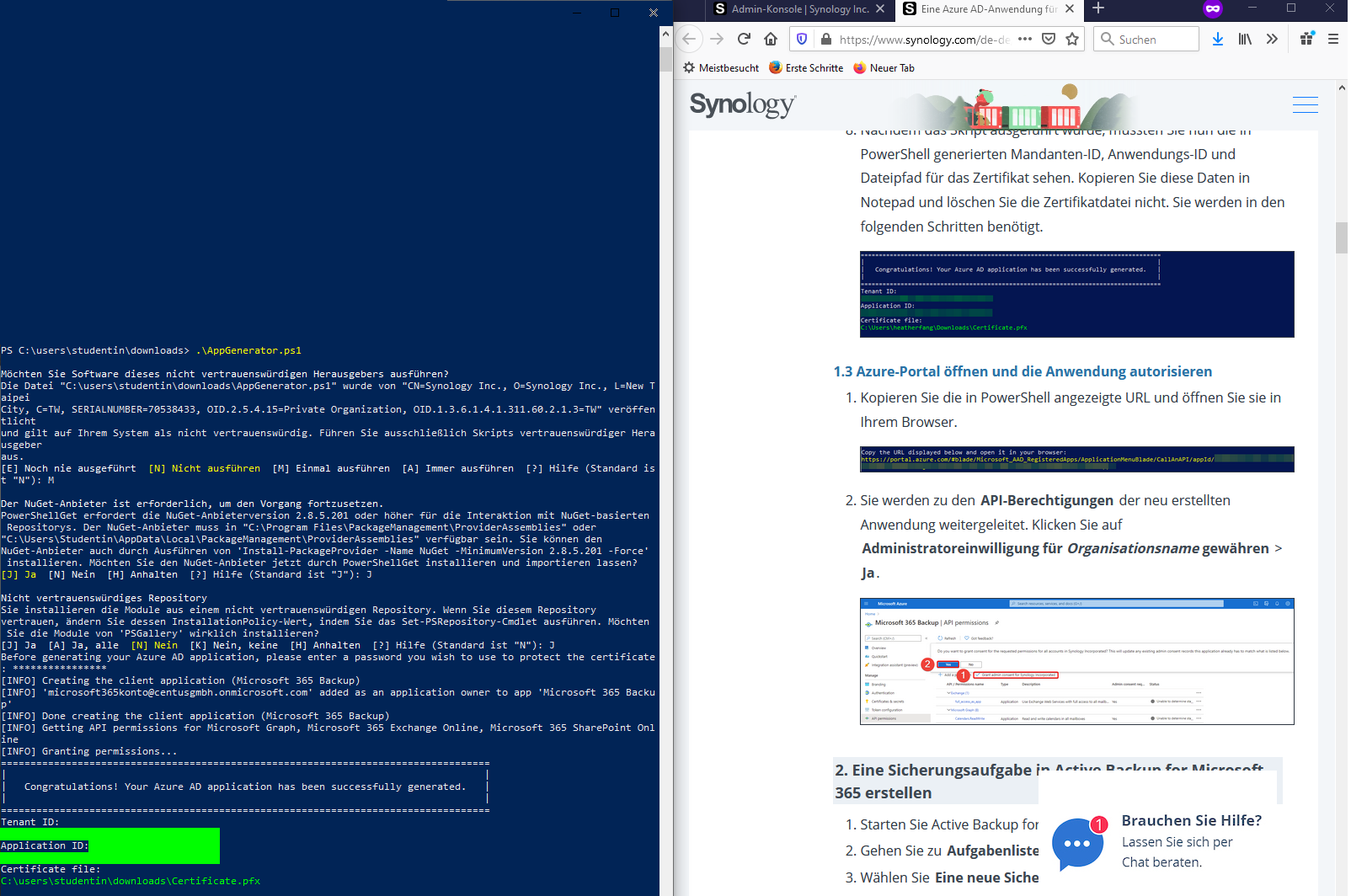The height and width of the screenshot is (896, 1351).
Task: Close the Admin-Konsole tab
Action: (880, 8)
